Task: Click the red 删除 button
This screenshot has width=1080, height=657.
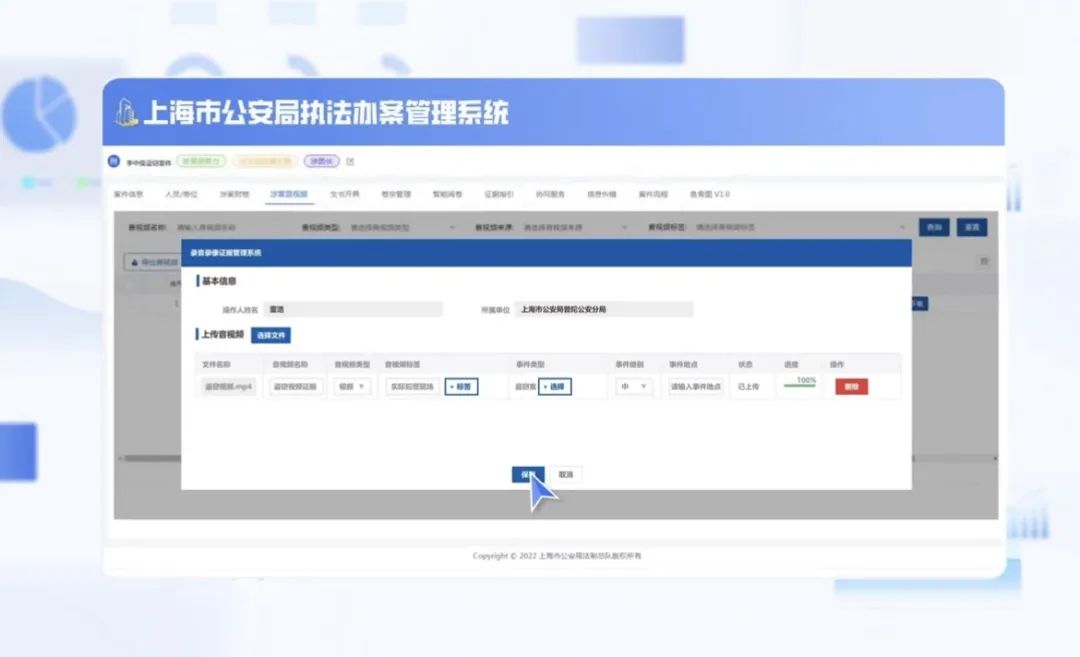Action: (x=851, y=387)
